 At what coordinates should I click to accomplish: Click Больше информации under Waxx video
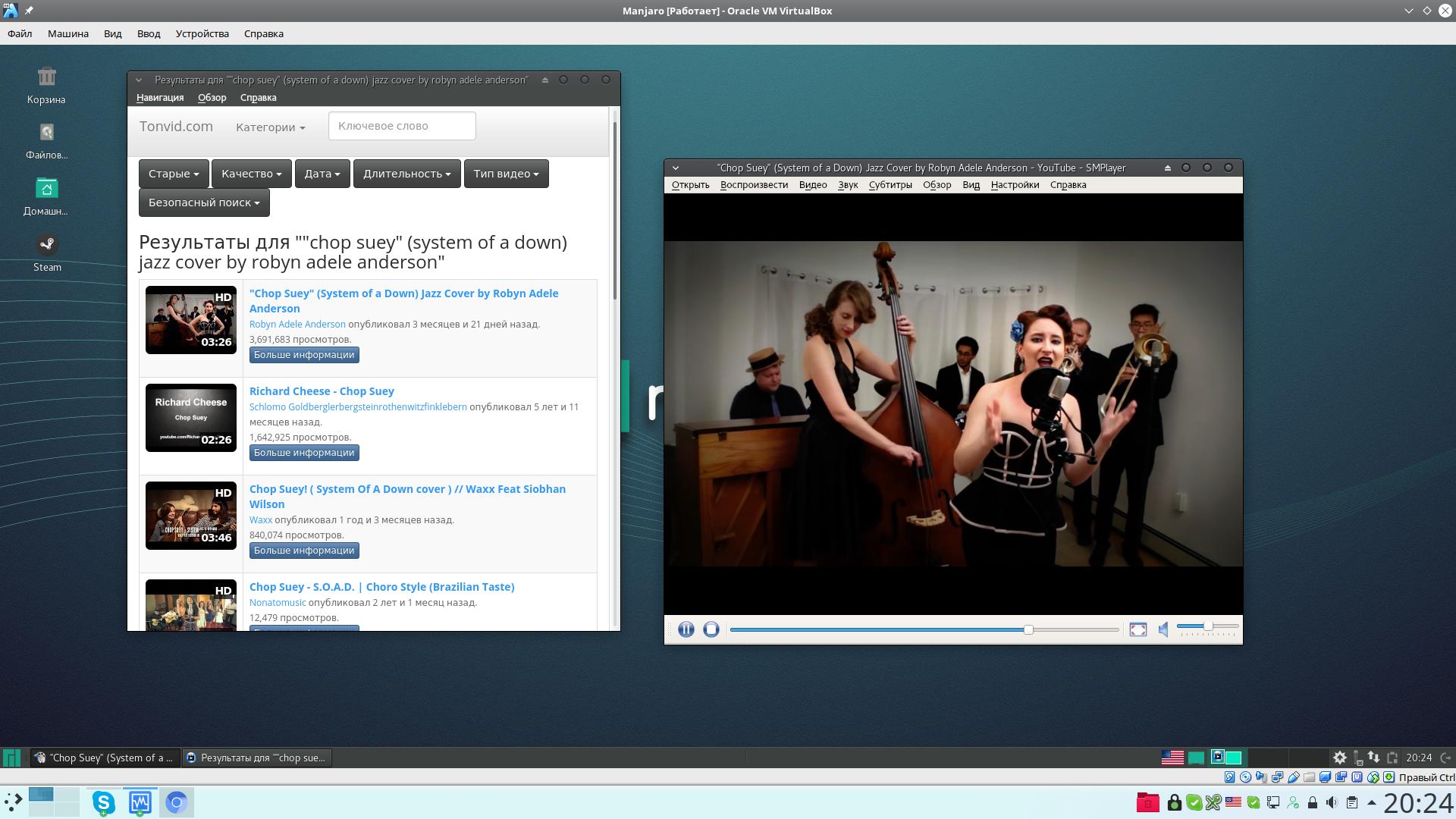point(304,551)
